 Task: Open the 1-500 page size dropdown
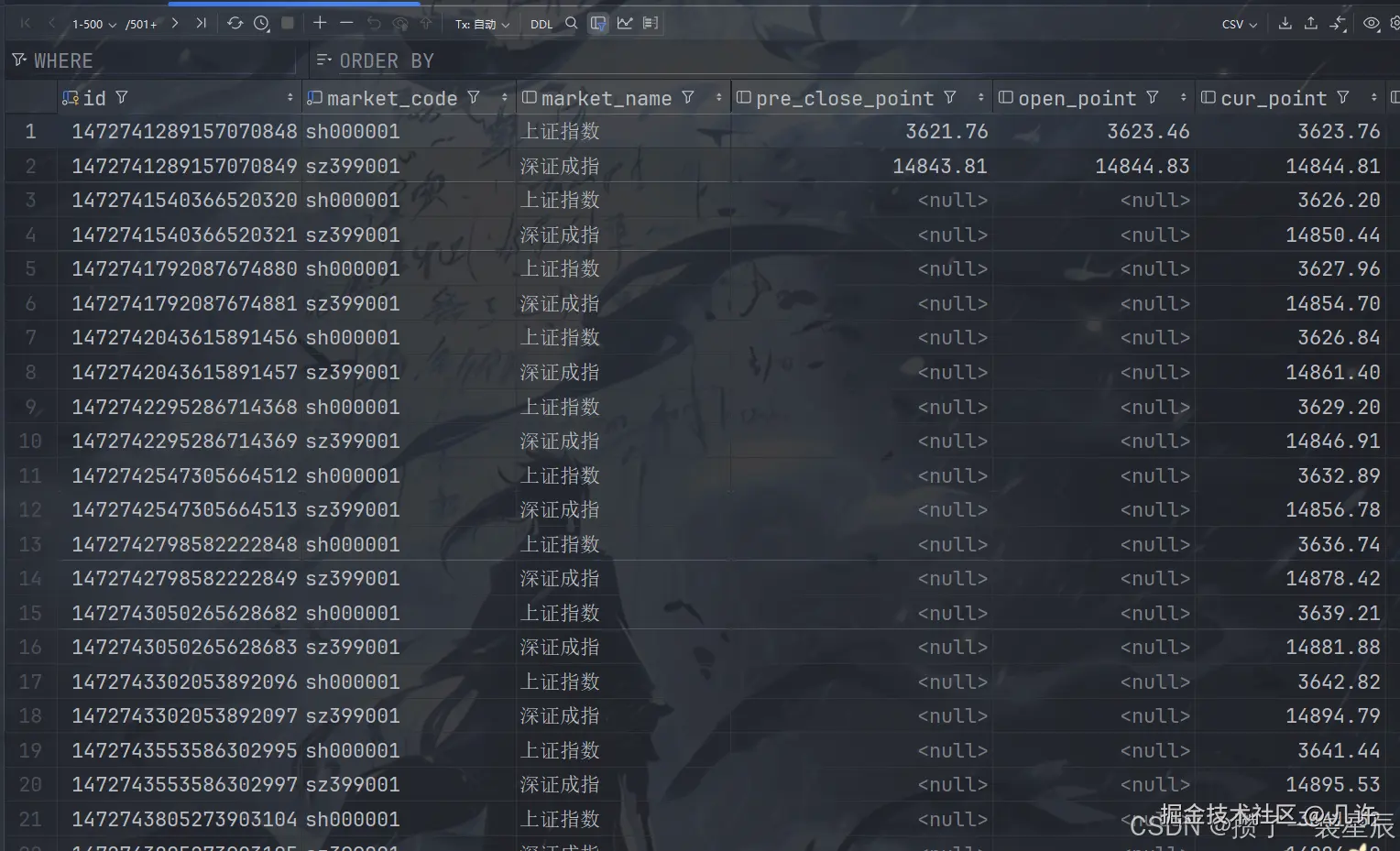[94, 24]
